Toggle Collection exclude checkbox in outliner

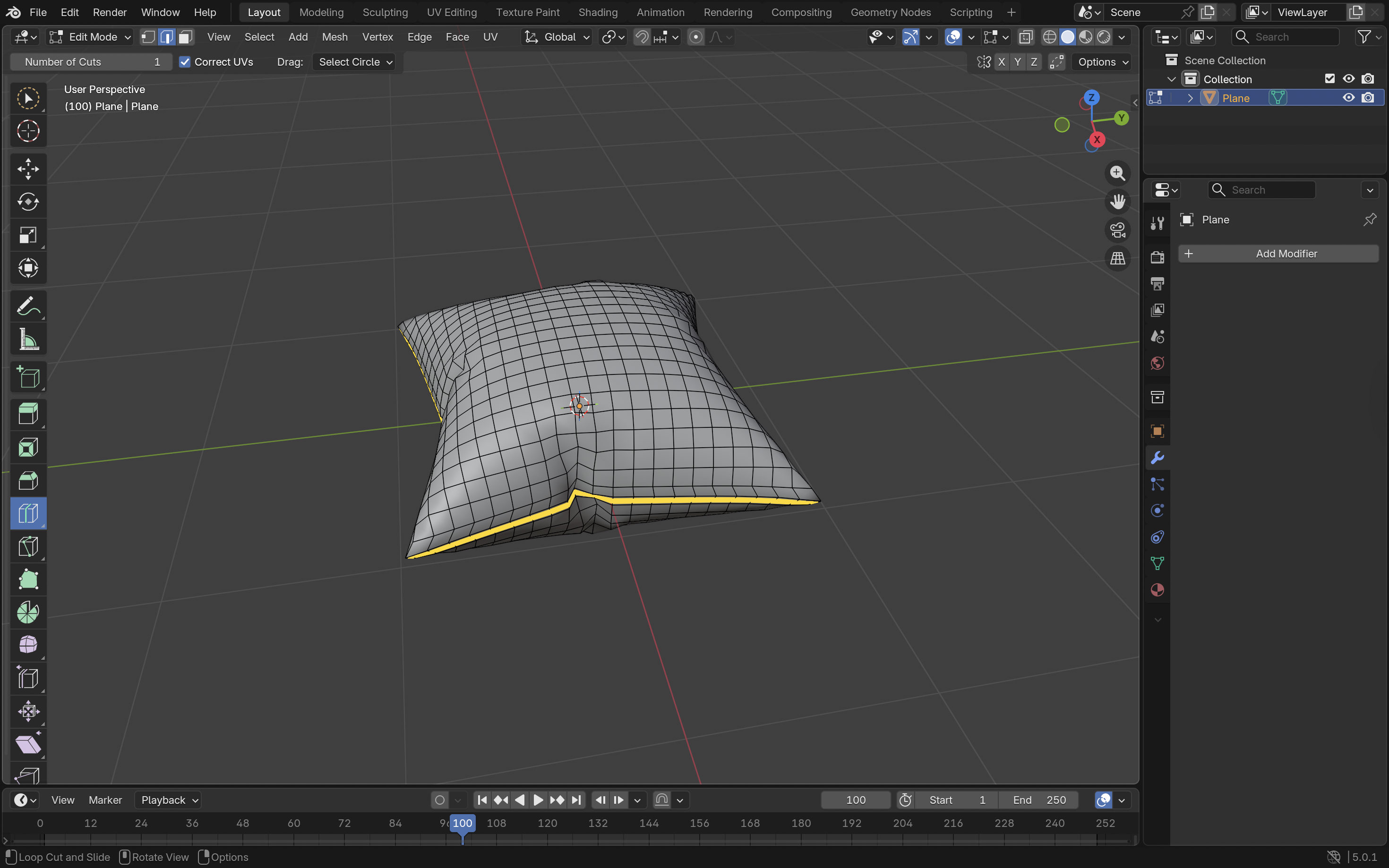coord(1329,79)
